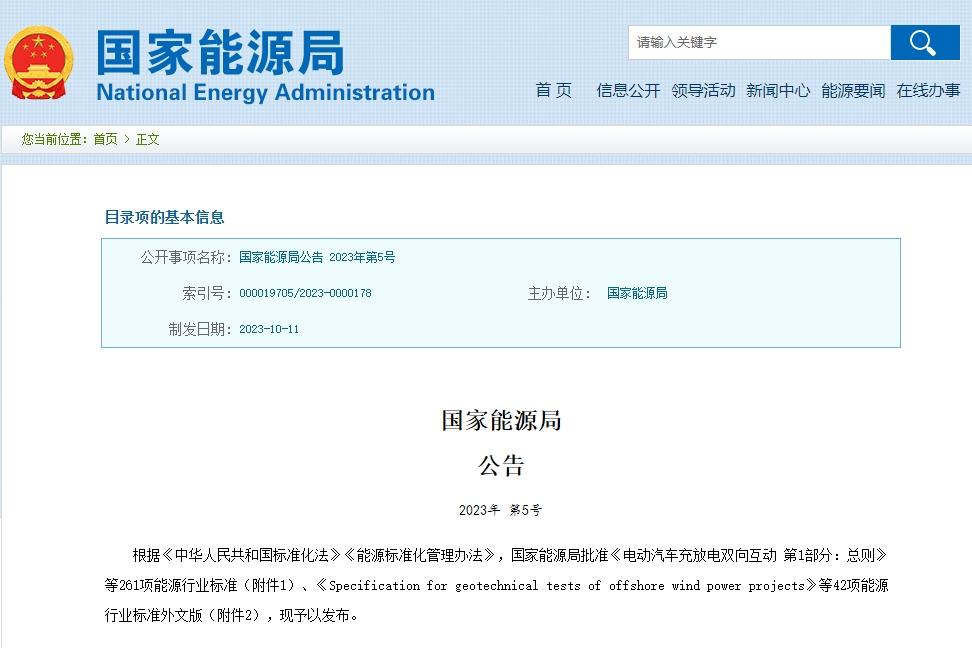This screenshot has width=972, height=648.
Task: Click 国家能源局 next to 主办单位
Action: click(x=636, y=294)
